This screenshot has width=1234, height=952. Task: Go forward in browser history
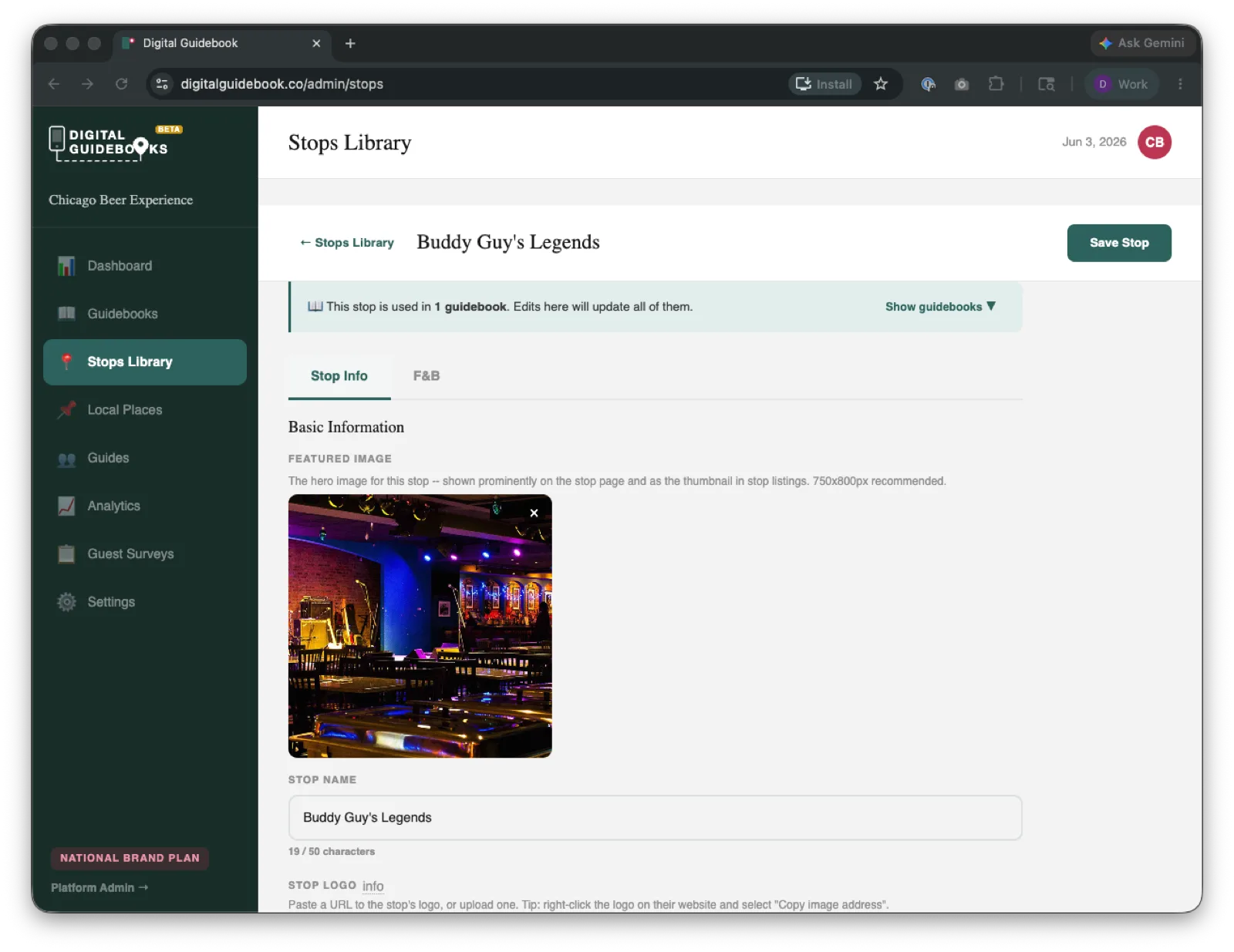(x=87, y=84)
